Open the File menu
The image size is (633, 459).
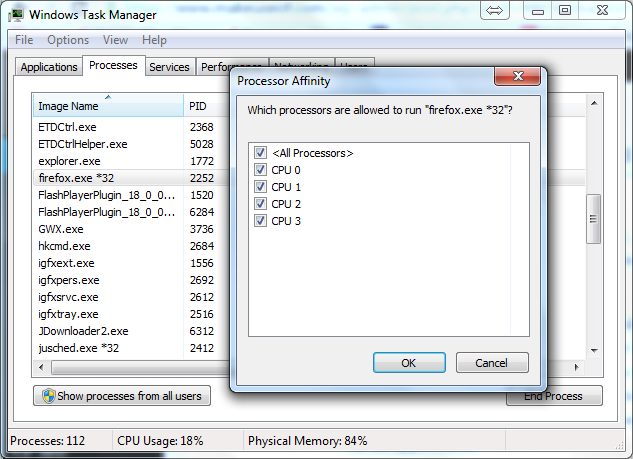point(24,40)
